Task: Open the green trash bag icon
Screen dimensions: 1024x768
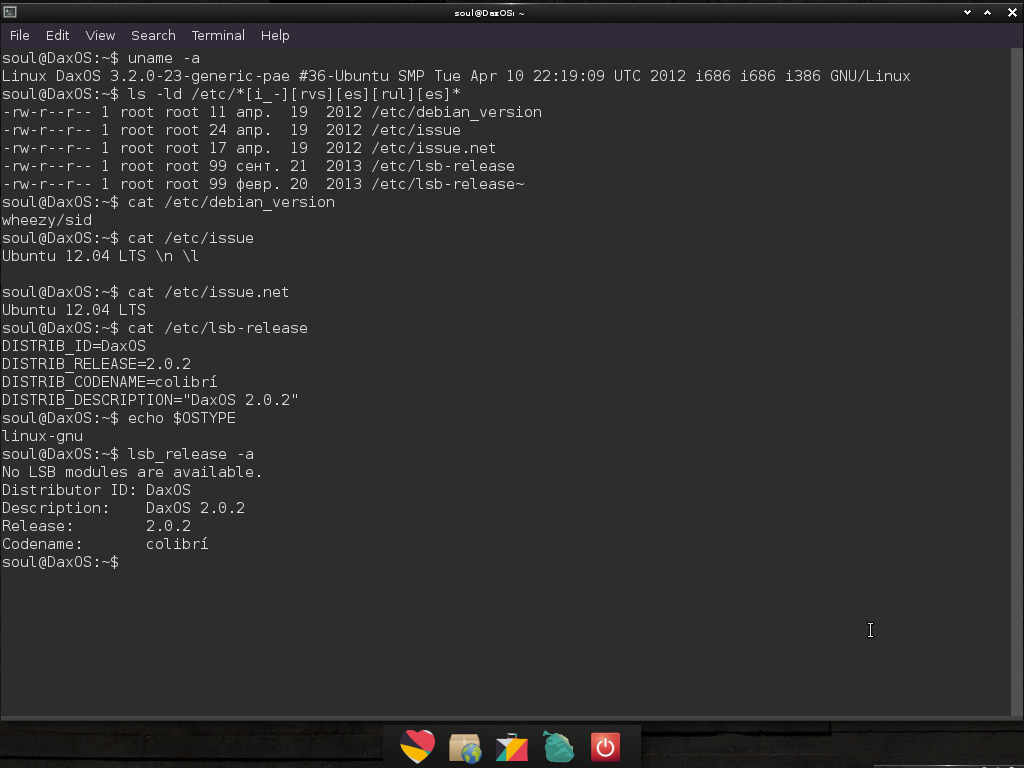Action: point(558,746)
